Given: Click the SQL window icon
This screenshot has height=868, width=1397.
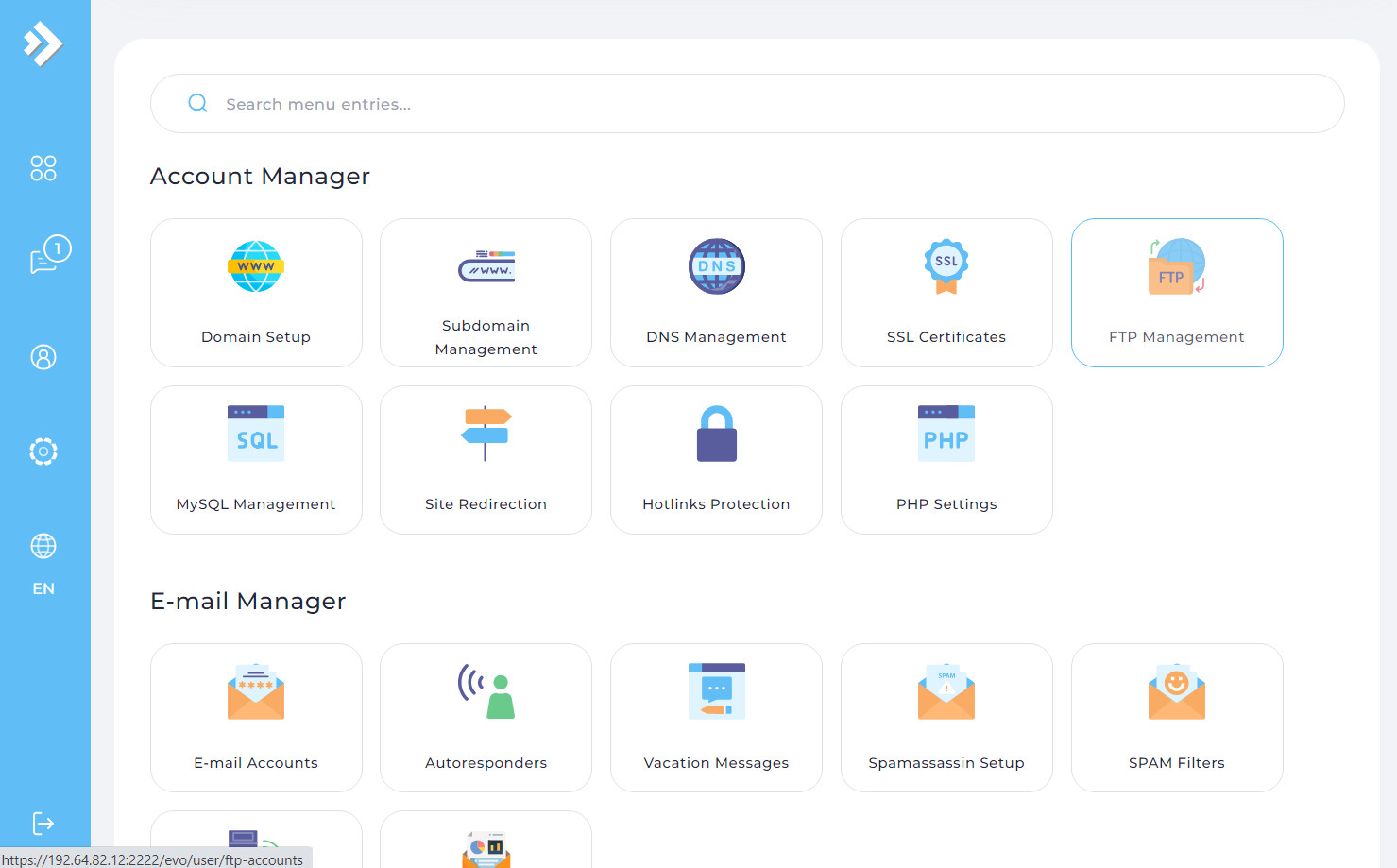Looking at the screenshot, I should pos(256,434).
